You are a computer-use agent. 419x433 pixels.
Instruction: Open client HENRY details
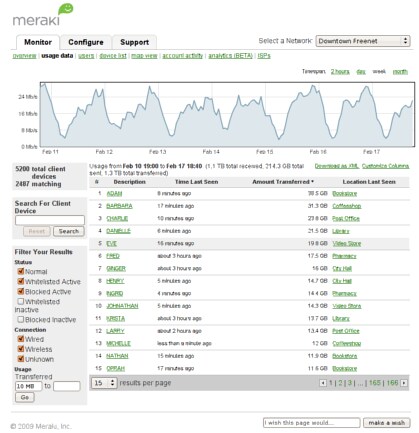click(115, 281)
